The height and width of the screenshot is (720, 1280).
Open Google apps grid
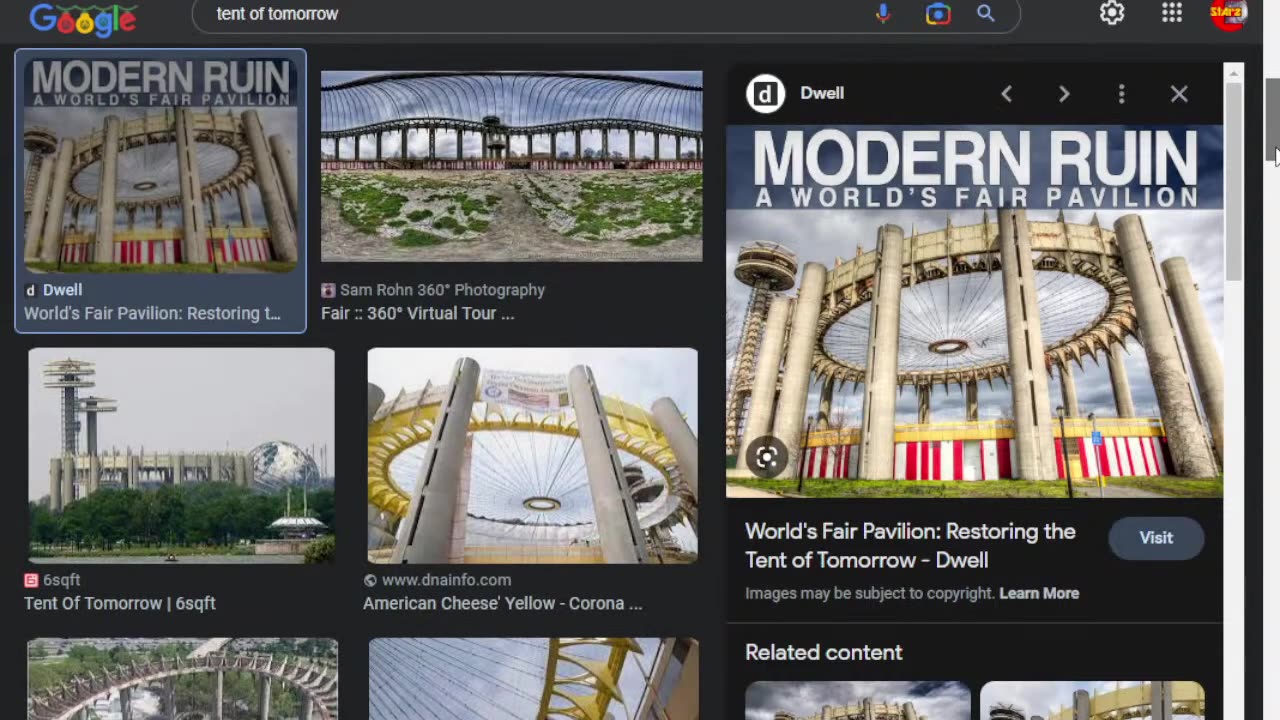click(1172, 13)
